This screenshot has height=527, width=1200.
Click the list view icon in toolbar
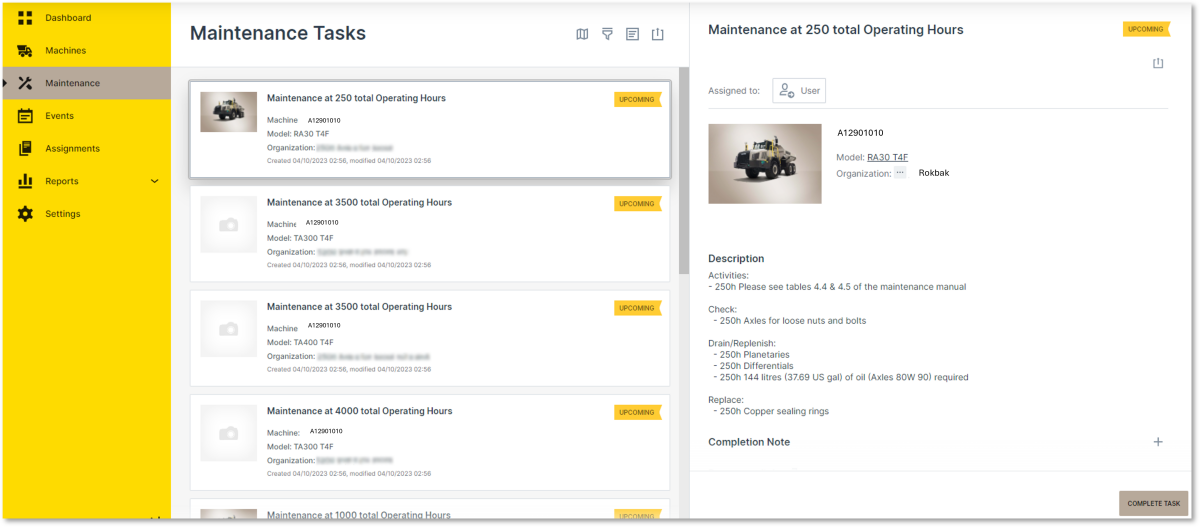(632, 34)
